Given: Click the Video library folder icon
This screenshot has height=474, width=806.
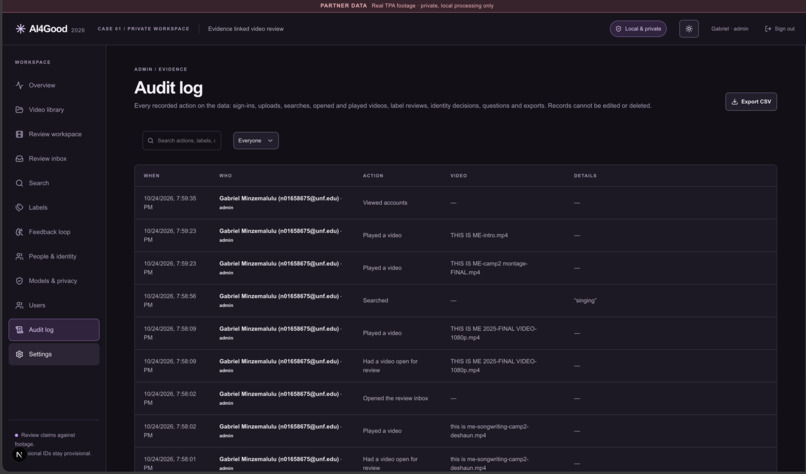Looking at the screenshot, I should pyautogui.click(x=20, y=110).
